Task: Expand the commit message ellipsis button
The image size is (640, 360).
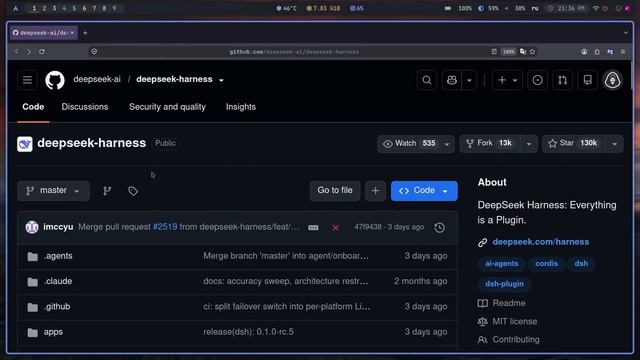Action: [313, 227]
